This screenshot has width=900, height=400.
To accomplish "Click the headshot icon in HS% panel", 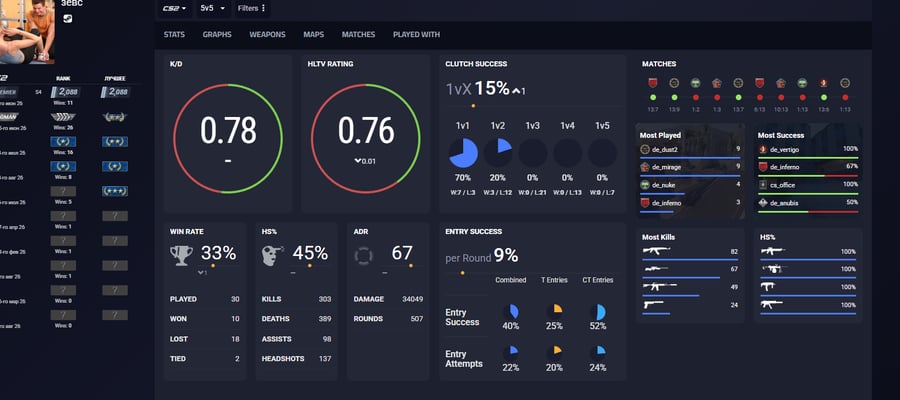I will (273, 255).
